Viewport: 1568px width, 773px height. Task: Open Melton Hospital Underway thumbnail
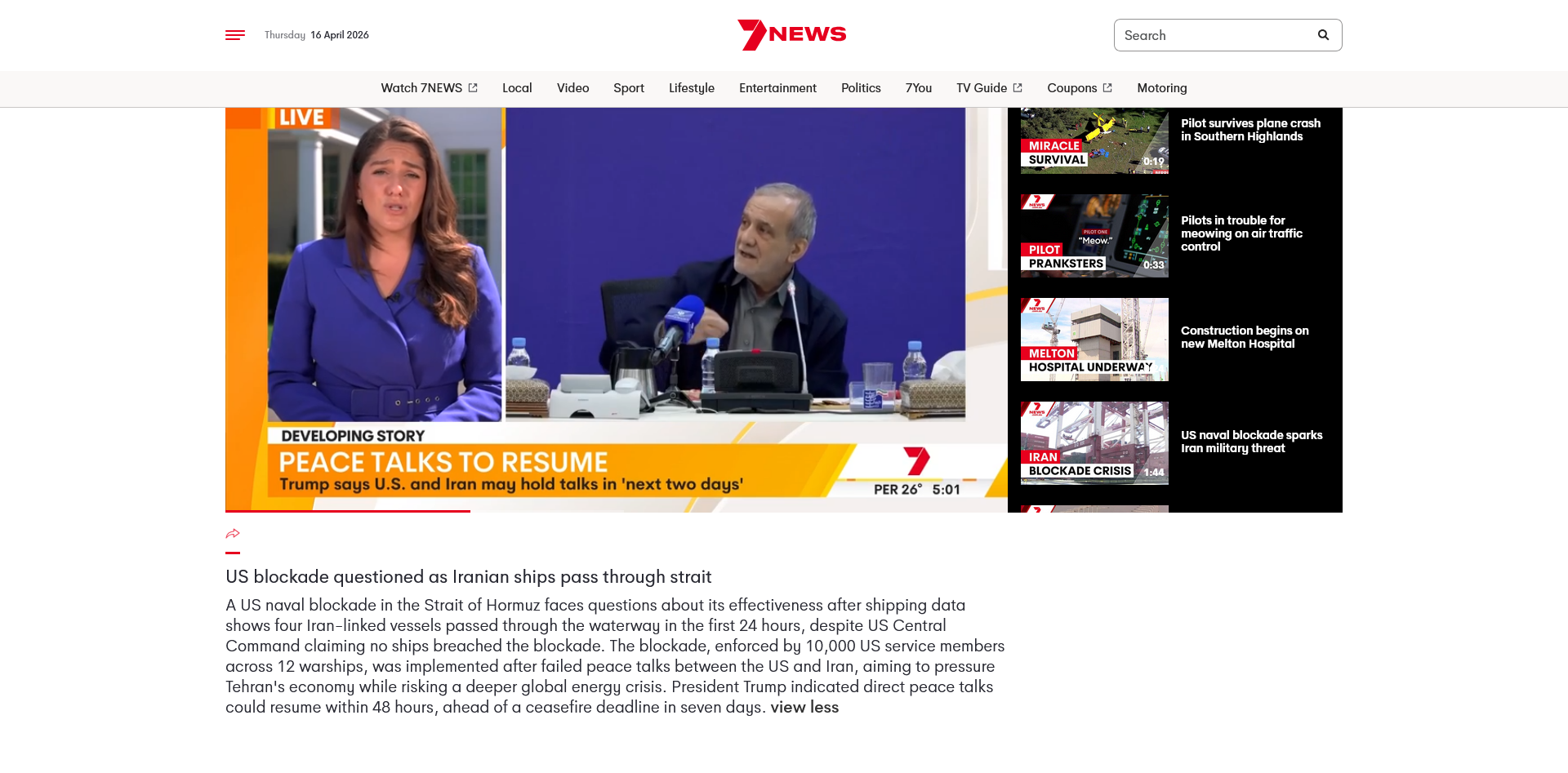click(1094, 340)
